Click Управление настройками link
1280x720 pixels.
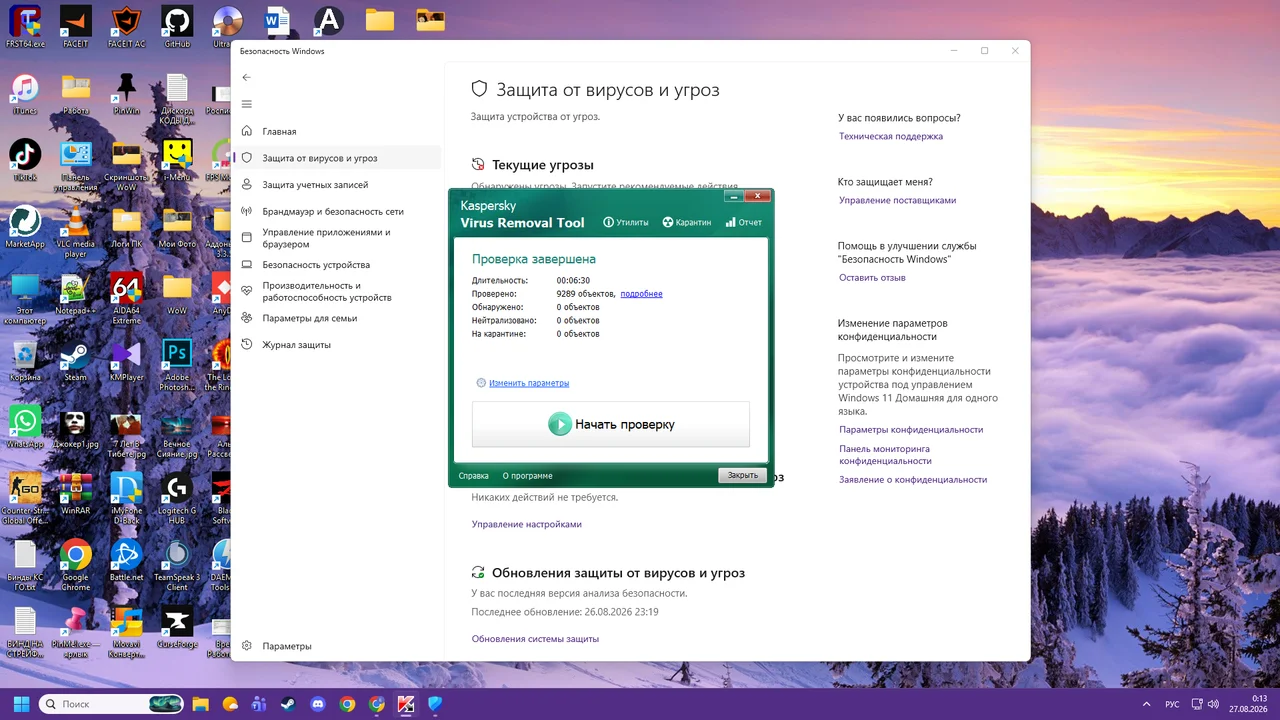pos(526,524)
